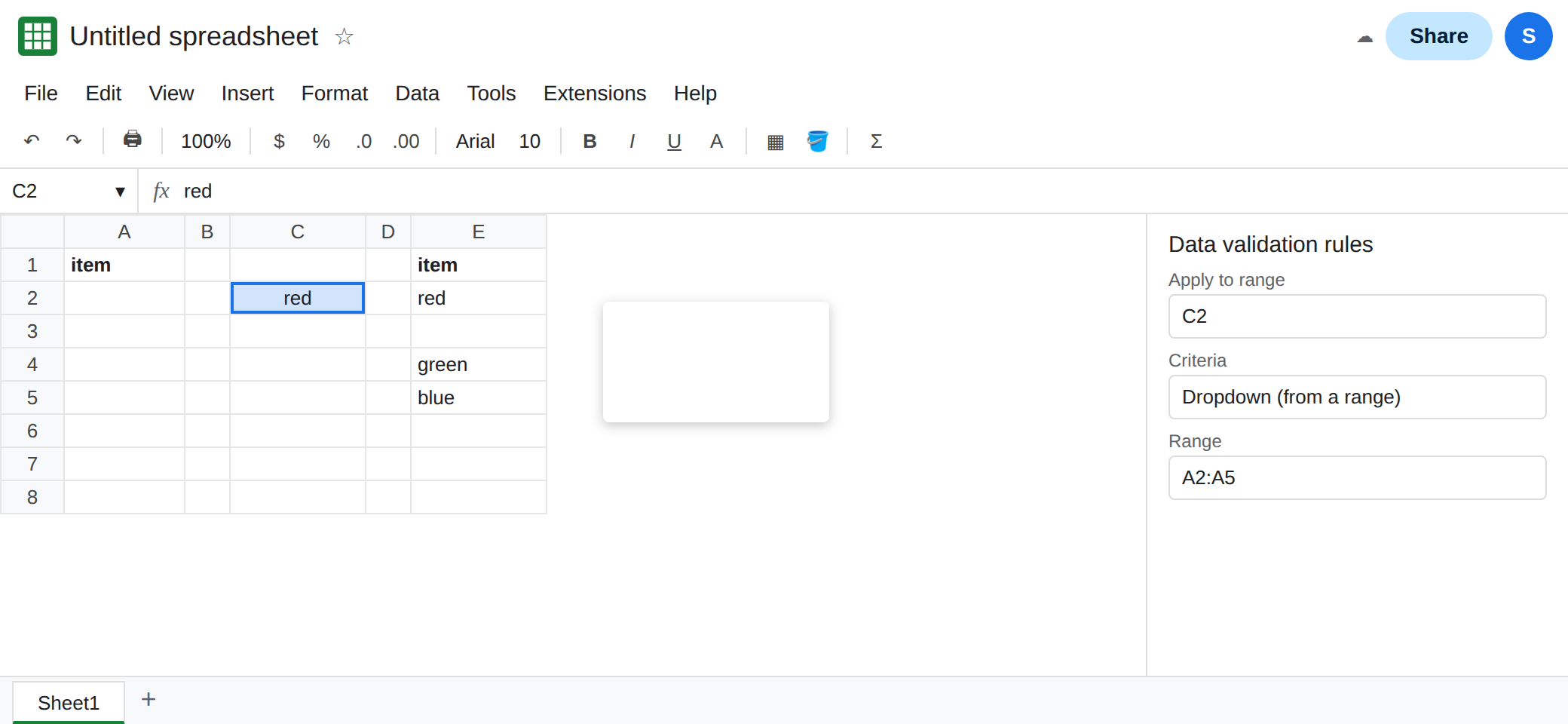Click the Share button

(x=1438, y=36)
